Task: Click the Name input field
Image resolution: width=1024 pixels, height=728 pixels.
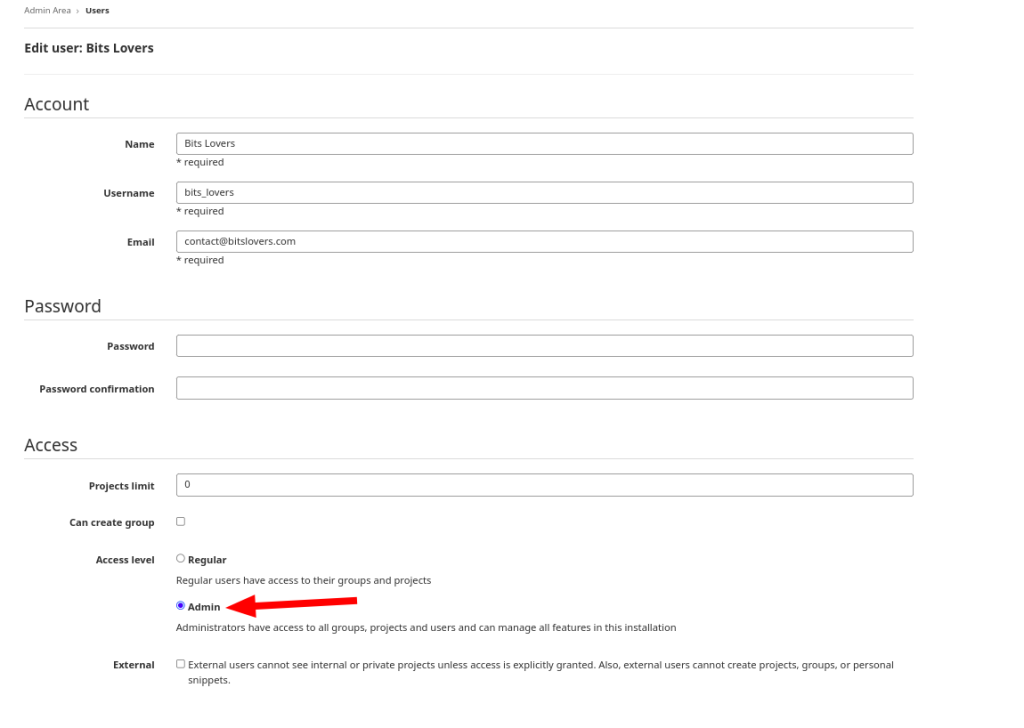Action: point(544,143)
